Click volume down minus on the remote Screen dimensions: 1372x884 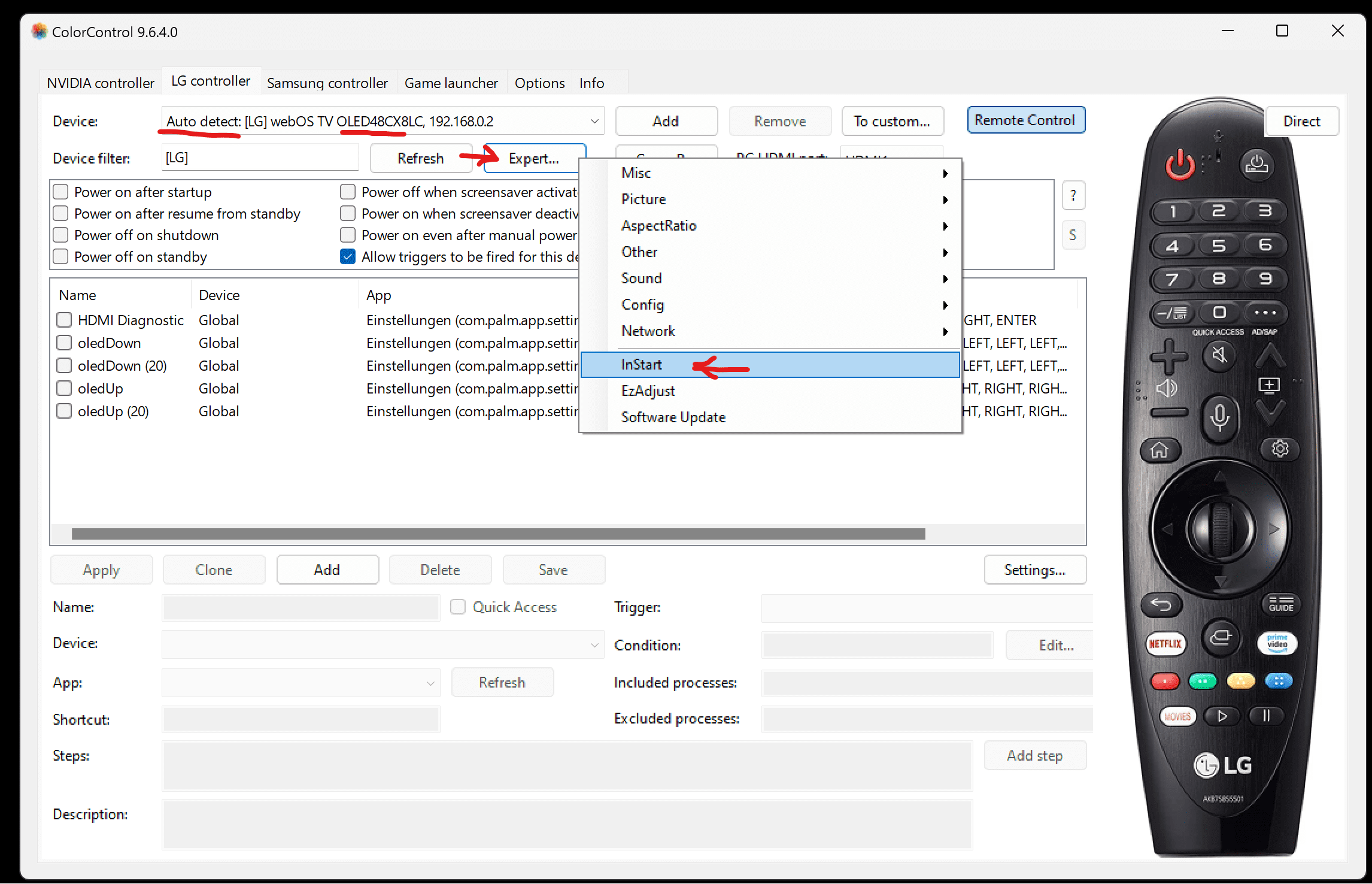(x=1168, y=412)
